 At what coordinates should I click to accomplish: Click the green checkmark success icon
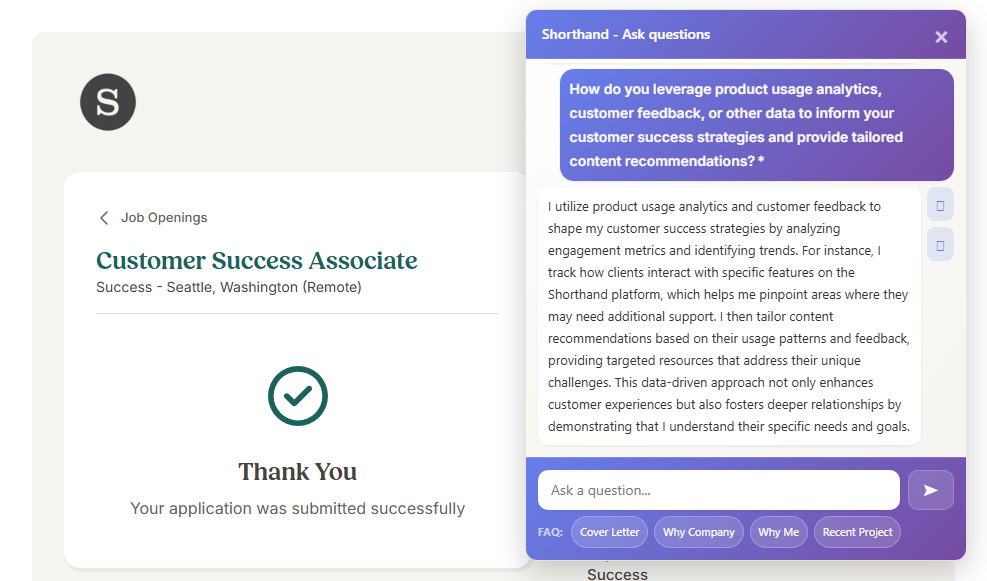click(x=298, y=396)
